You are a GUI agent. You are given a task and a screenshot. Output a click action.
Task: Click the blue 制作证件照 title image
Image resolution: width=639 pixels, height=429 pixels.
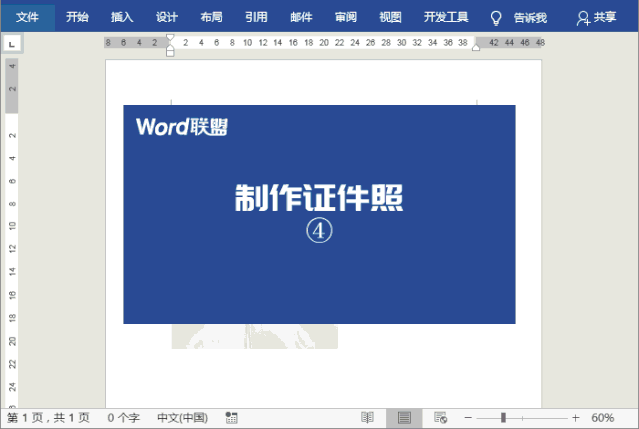coord(320,215)
